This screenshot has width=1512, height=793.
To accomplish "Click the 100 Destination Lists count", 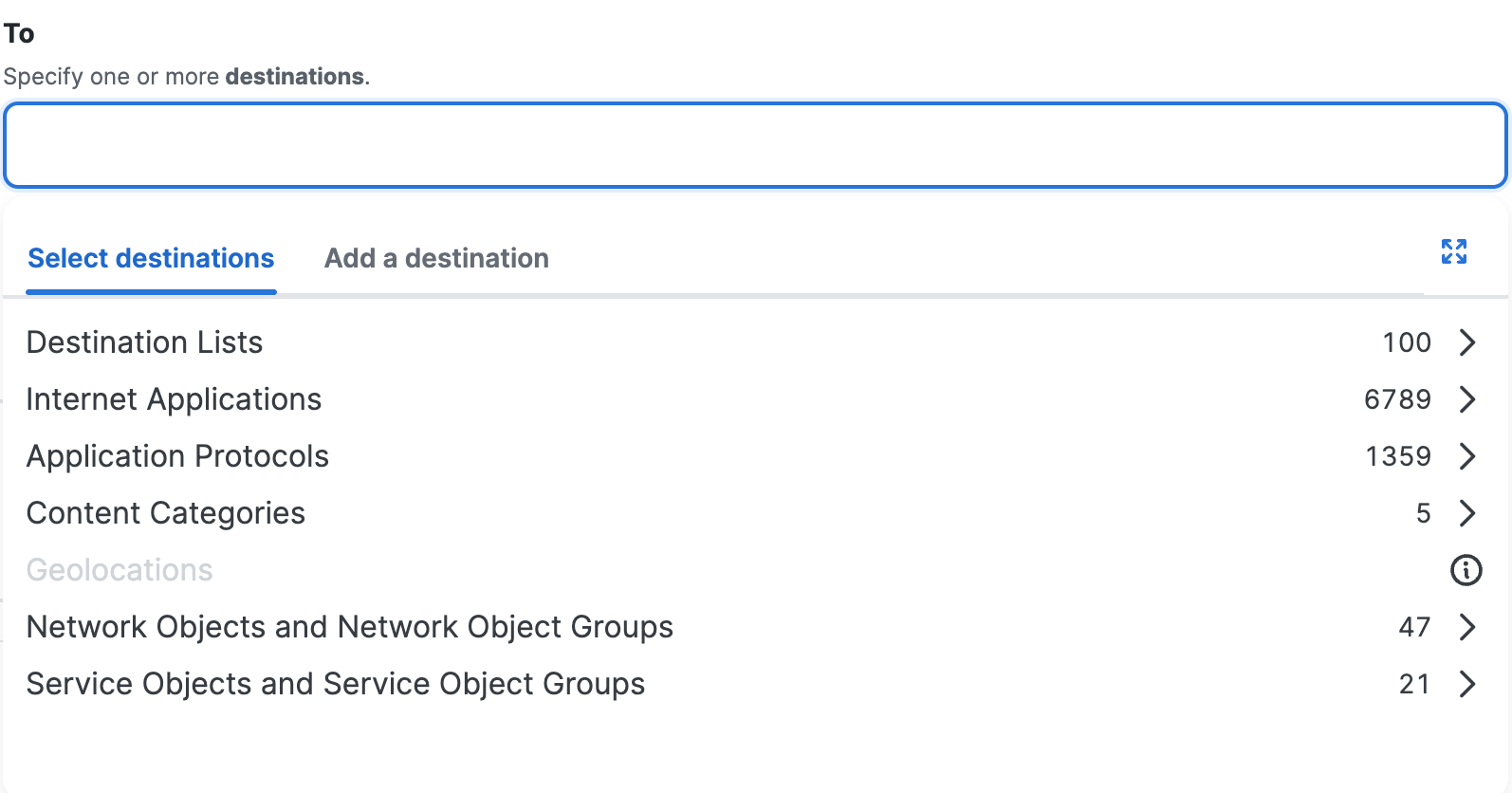I will point(1407,342).
